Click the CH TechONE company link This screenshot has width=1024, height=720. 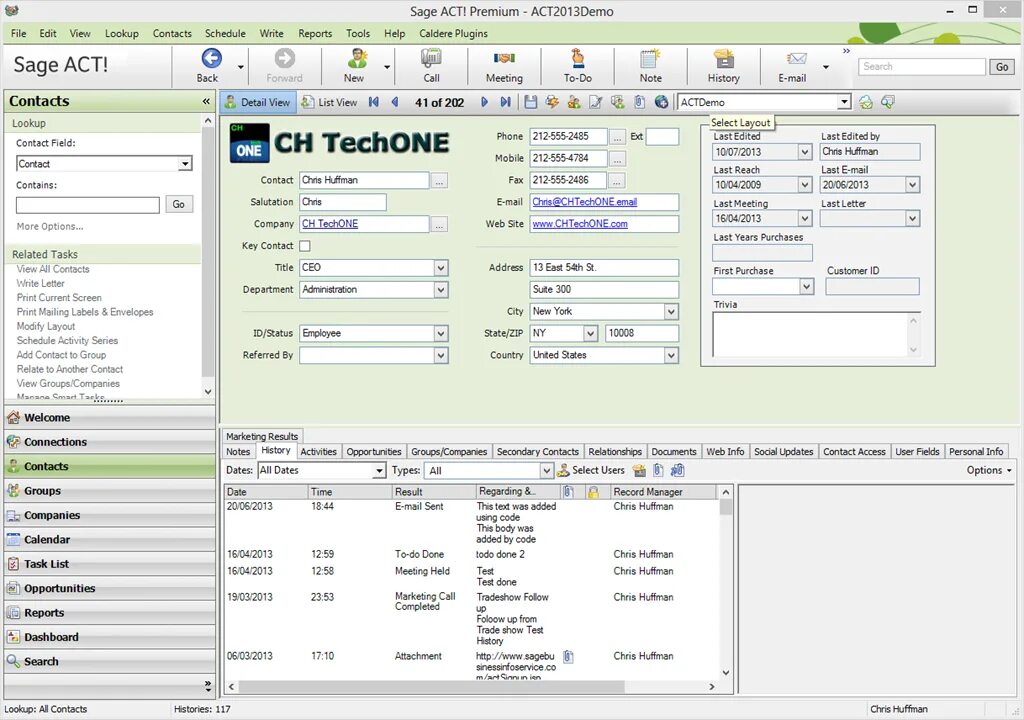click(330, 223)
